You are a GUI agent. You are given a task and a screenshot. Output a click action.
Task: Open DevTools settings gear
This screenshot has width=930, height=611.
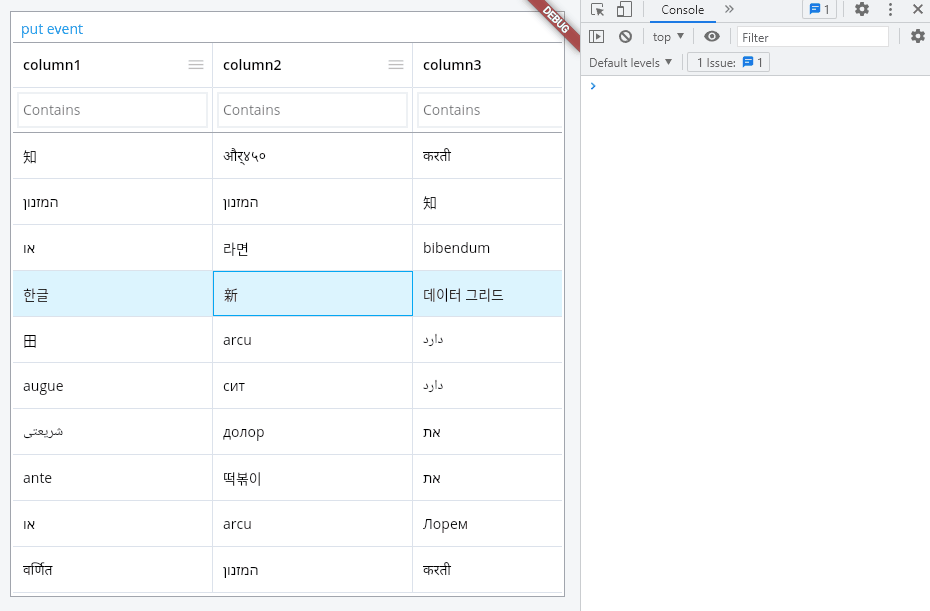(x=862, y=10)
